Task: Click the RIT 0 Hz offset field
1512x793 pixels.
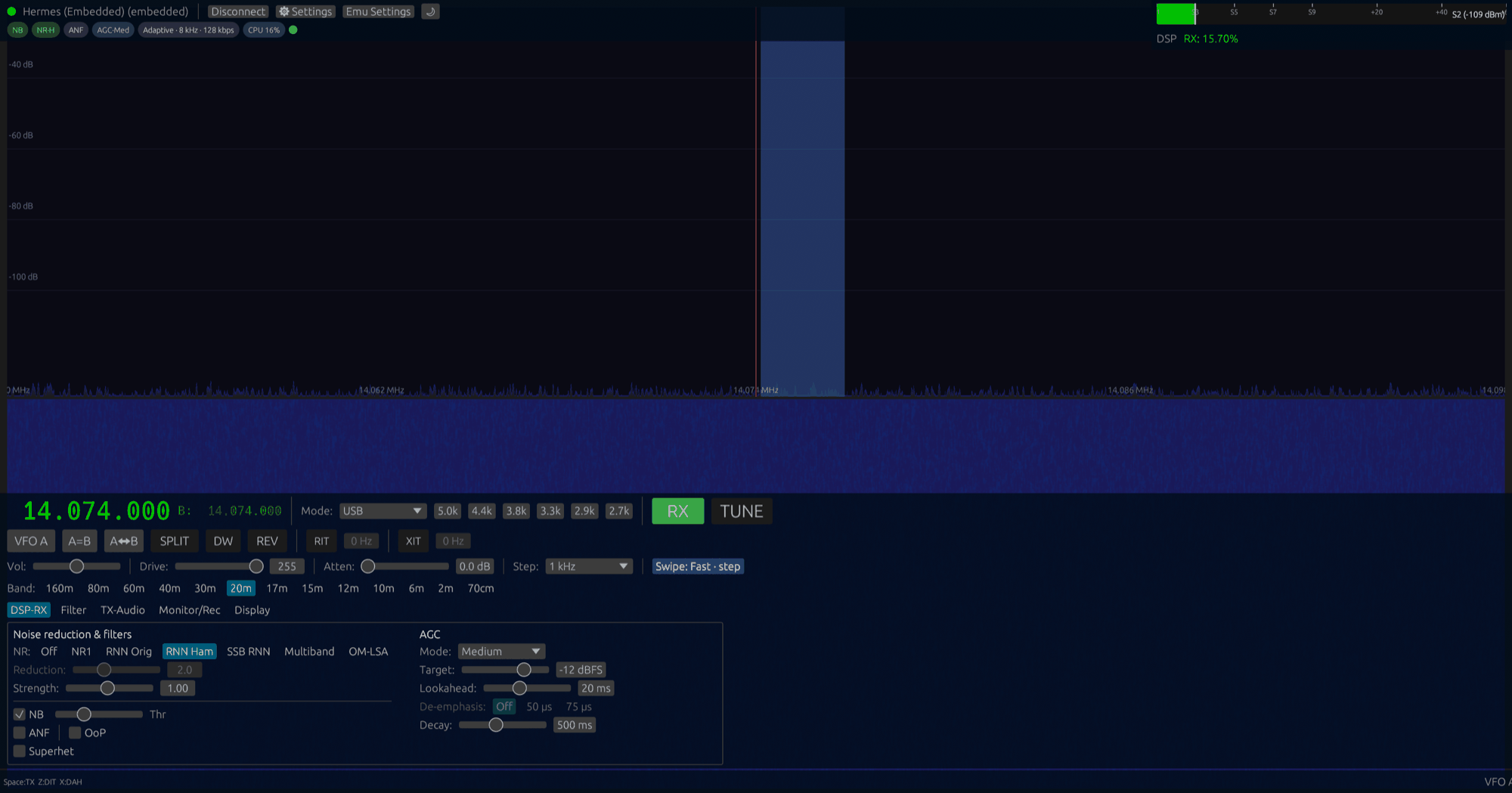Action: [361, 541]
